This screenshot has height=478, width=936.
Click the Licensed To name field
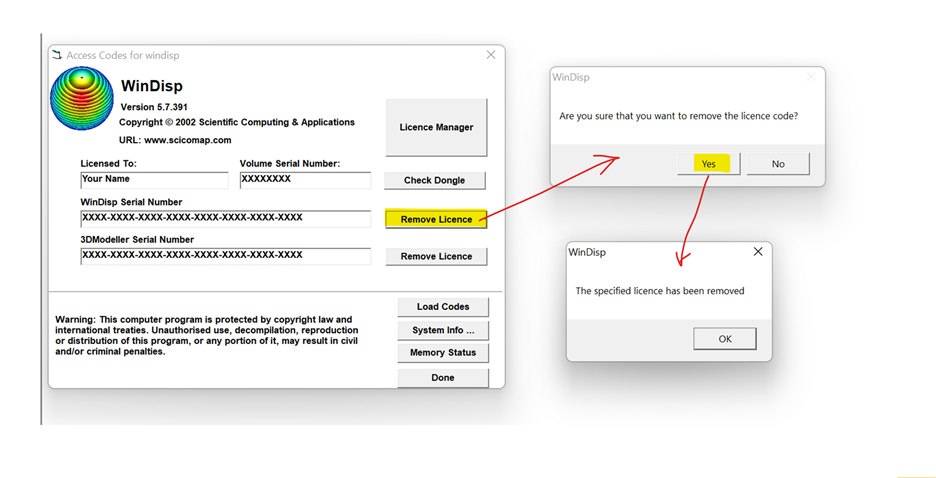point(154,181)
